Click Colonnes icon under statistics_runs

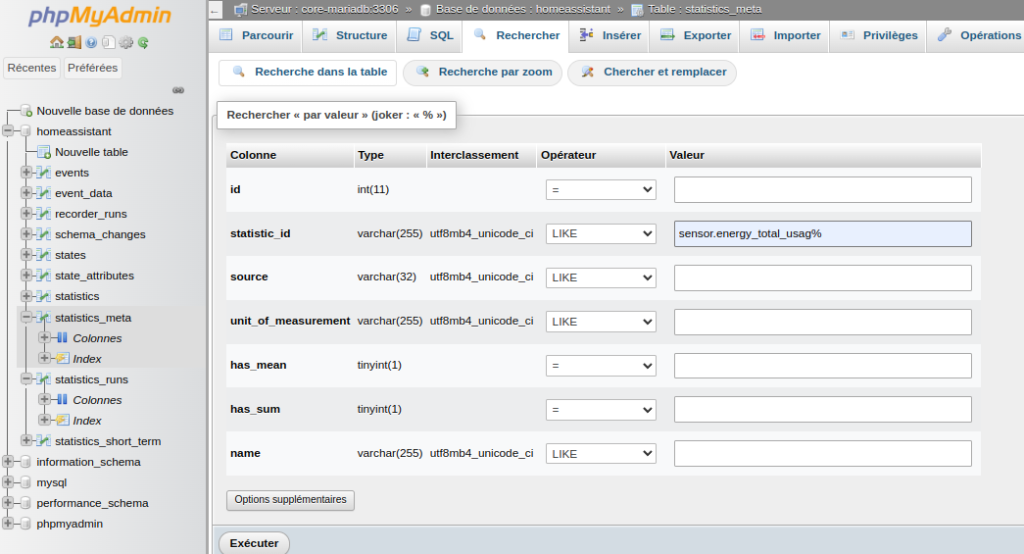(62, 399)
